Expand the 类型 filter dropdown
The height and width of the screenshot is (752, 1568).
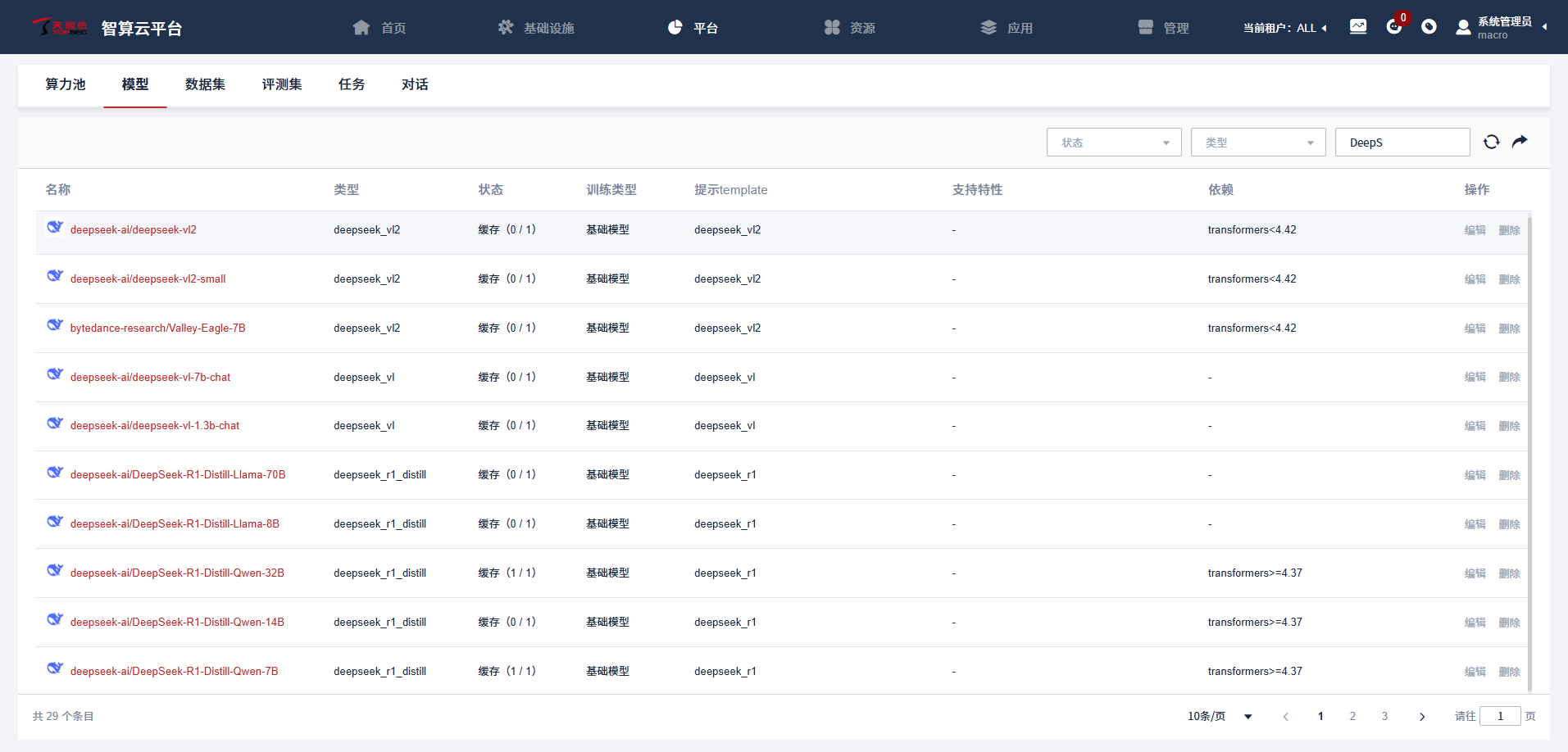1257,143
